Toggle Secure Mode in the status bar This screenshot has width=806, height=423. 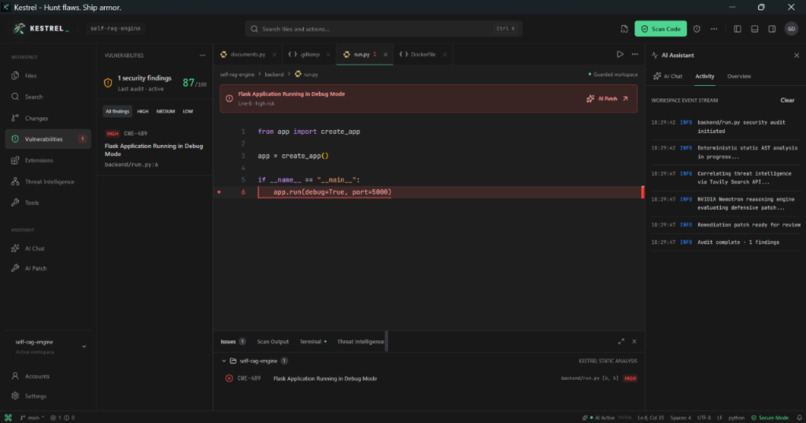[770, 417]
